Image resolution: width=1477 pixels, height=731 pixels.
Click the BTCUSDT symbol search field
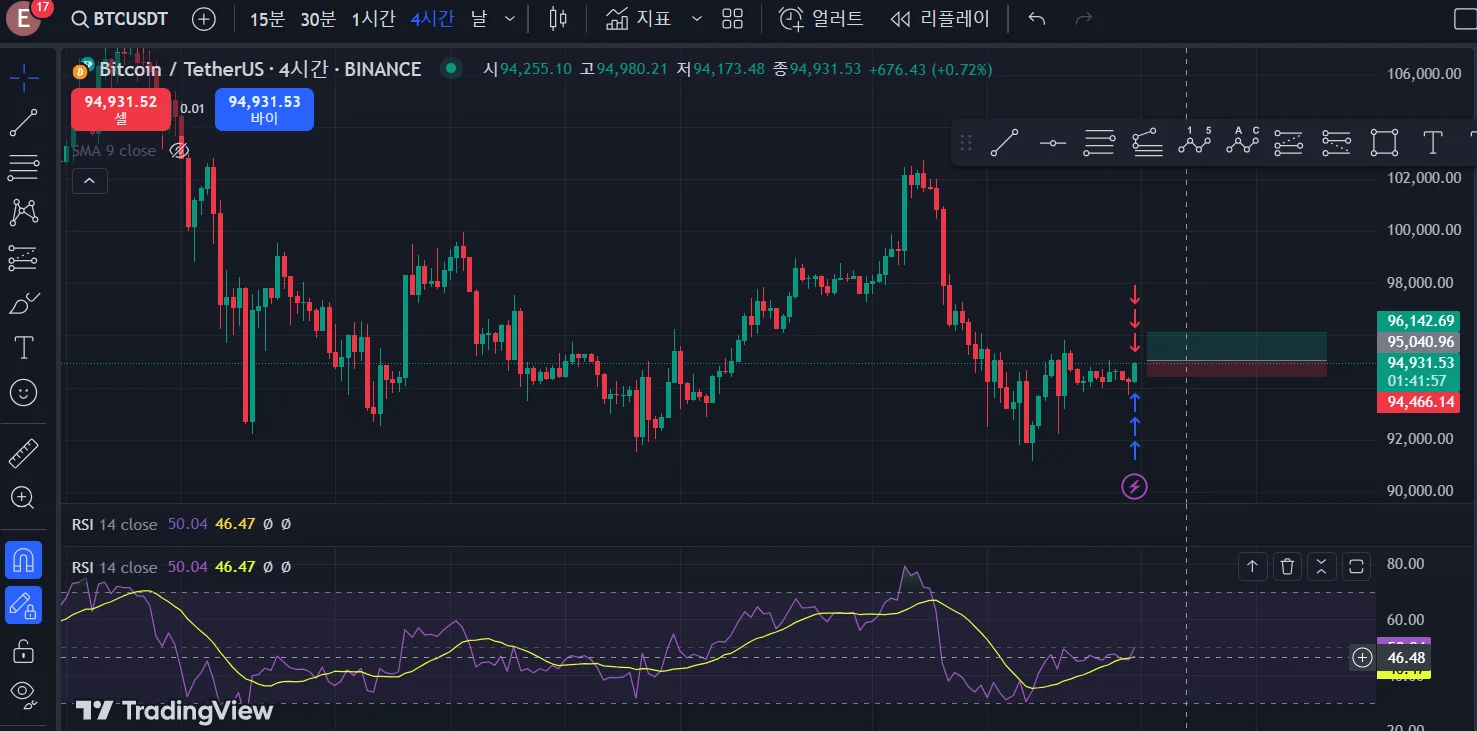click(120, 19)
